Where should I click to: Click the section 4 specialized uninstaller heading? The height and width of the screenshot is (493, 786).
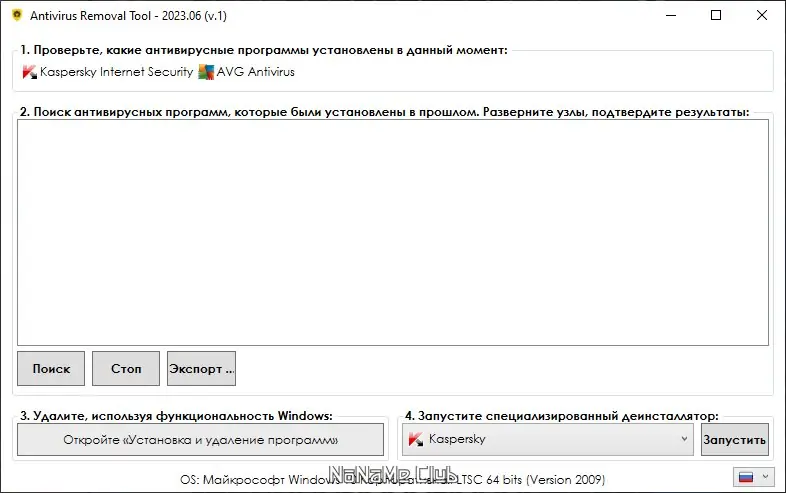pos(562,416)
